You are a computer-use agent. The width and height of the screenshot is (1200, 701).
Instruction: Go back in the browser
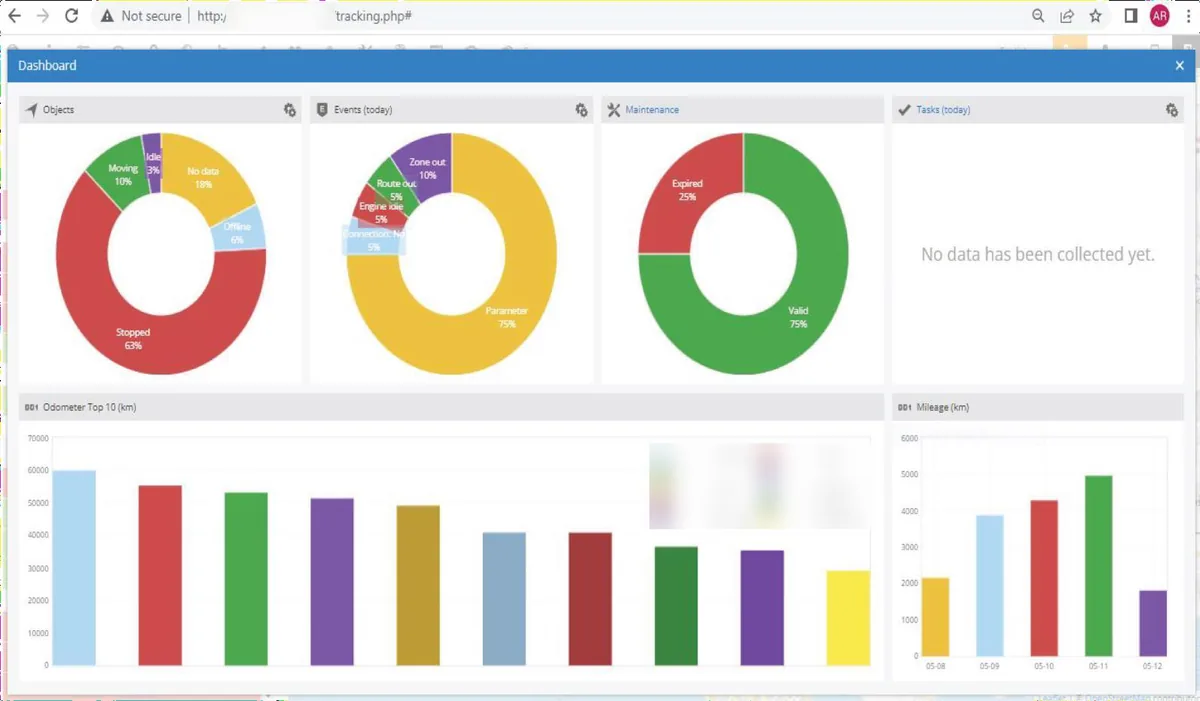point(14,16)
